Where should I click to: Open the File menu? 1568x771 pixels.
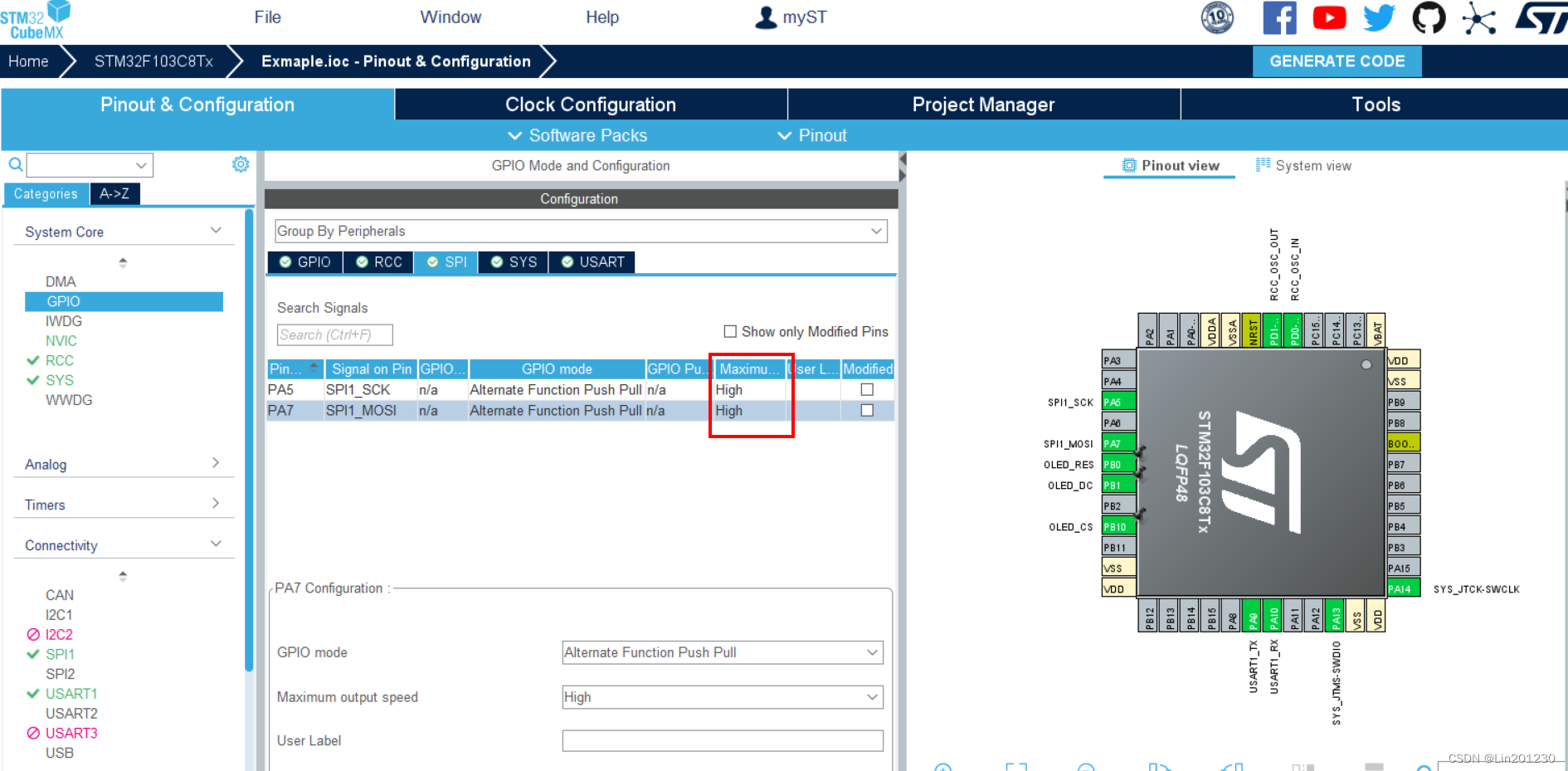coord(267,17)
